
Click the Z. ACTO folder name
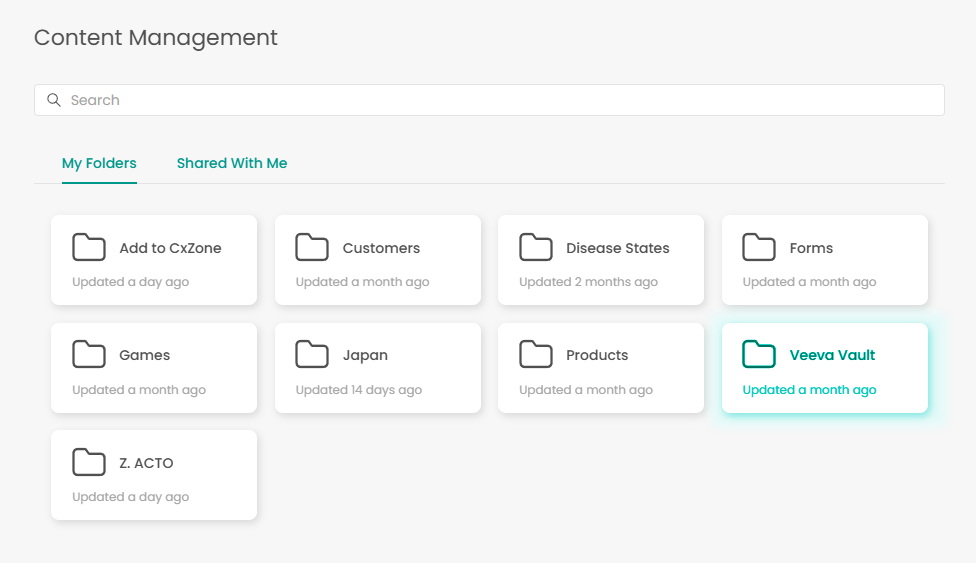[x=146, y=463]
